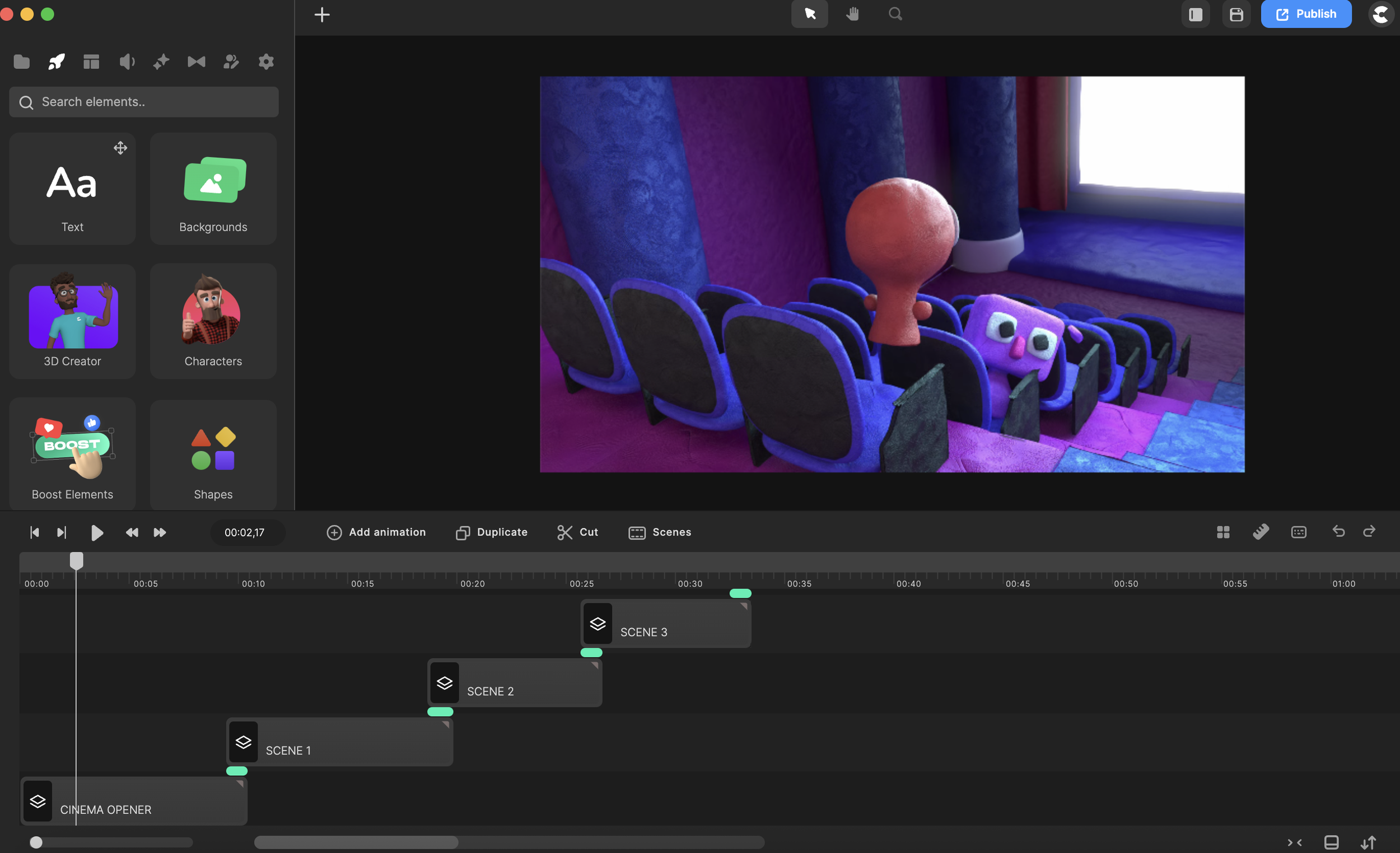The image size is (1400, 853).
Task: Open the settings gear tab
Action: pos(266,62)
